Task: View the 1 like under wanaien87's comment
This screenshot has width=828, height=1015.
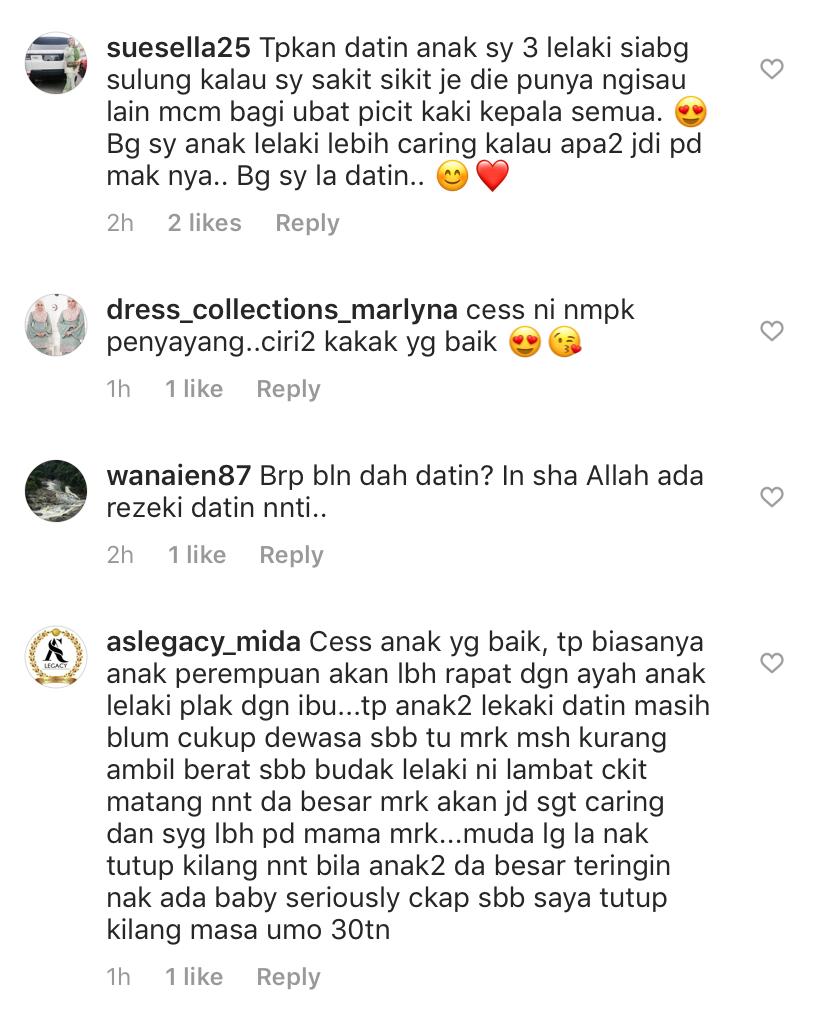Action: point(197,555)
